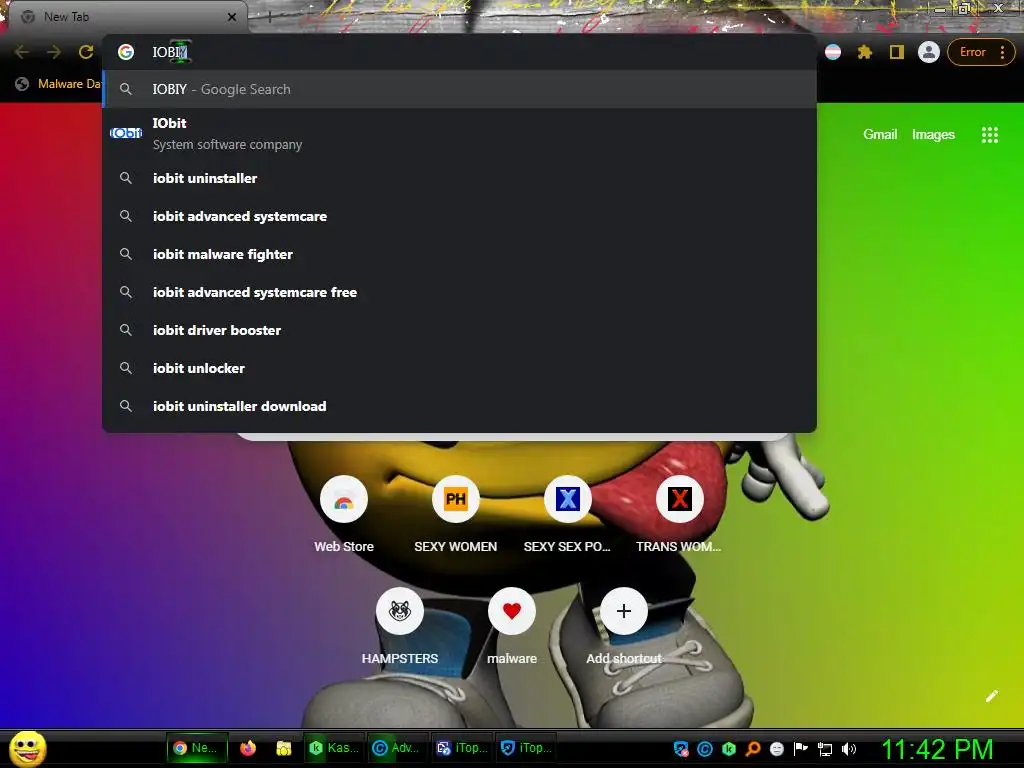Click the Google logo in address bar
1024x768 pixels.
coord(126,52)
